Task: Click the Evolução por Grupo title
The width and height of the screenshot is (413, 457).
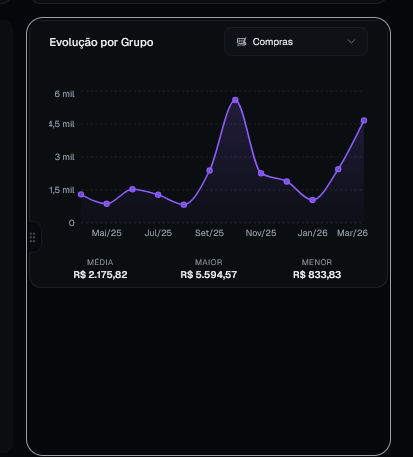Action: click(x=101, y=43)
